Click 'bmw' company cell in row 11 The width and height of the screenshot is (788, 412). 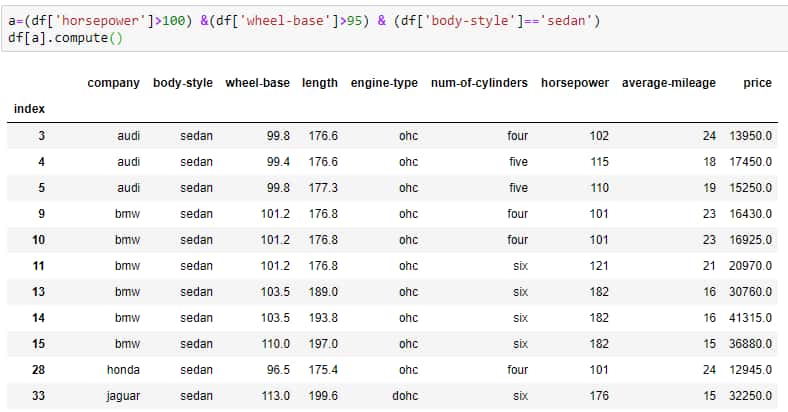tap(127, 266)
